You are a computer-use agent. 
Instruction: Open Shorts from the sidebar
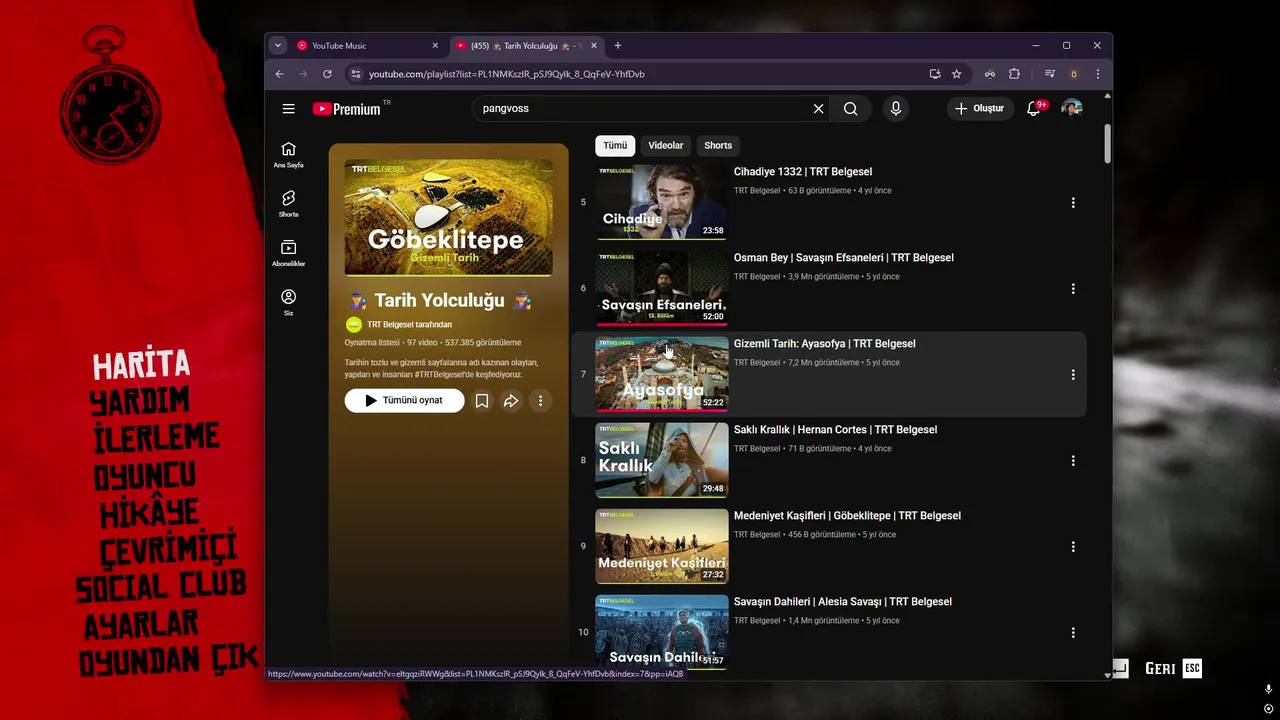click(288, 203)
